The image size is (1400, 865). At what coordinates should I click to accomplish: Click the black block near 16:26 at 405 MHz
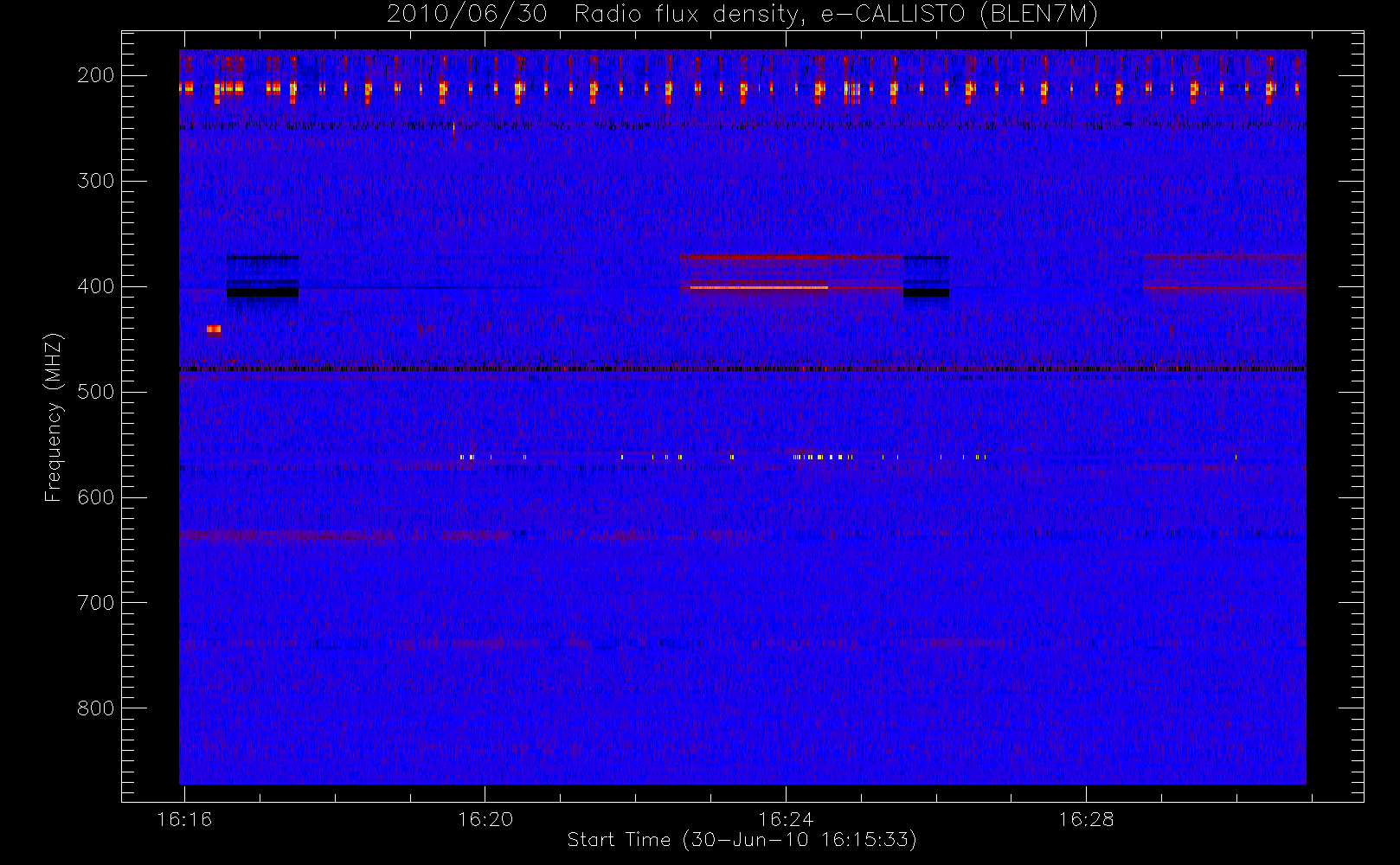click(926, 293)
